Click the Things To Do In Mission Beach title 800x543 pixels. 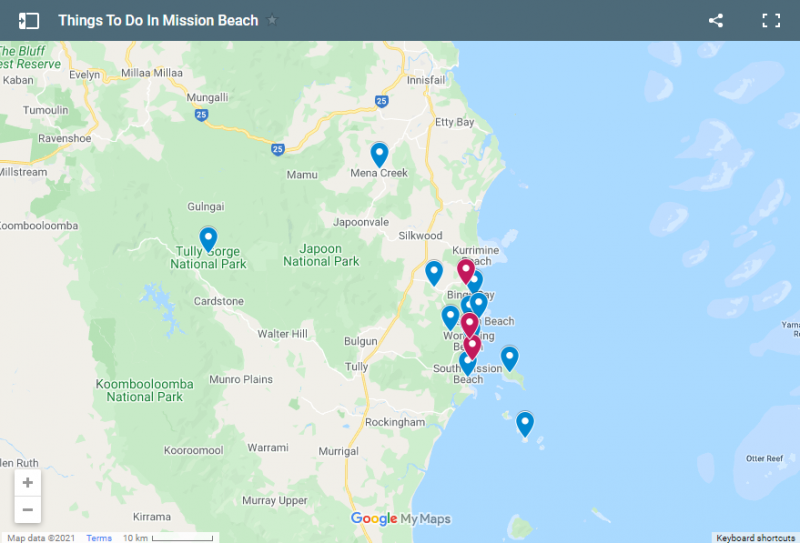[x=158, y=20]
